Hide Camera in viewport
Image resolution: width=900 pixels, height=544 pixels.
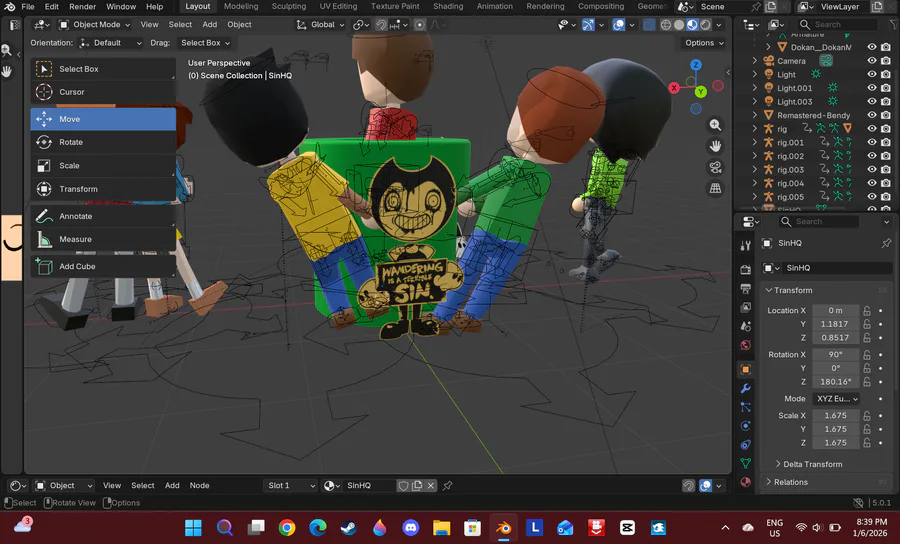point(872,61)
